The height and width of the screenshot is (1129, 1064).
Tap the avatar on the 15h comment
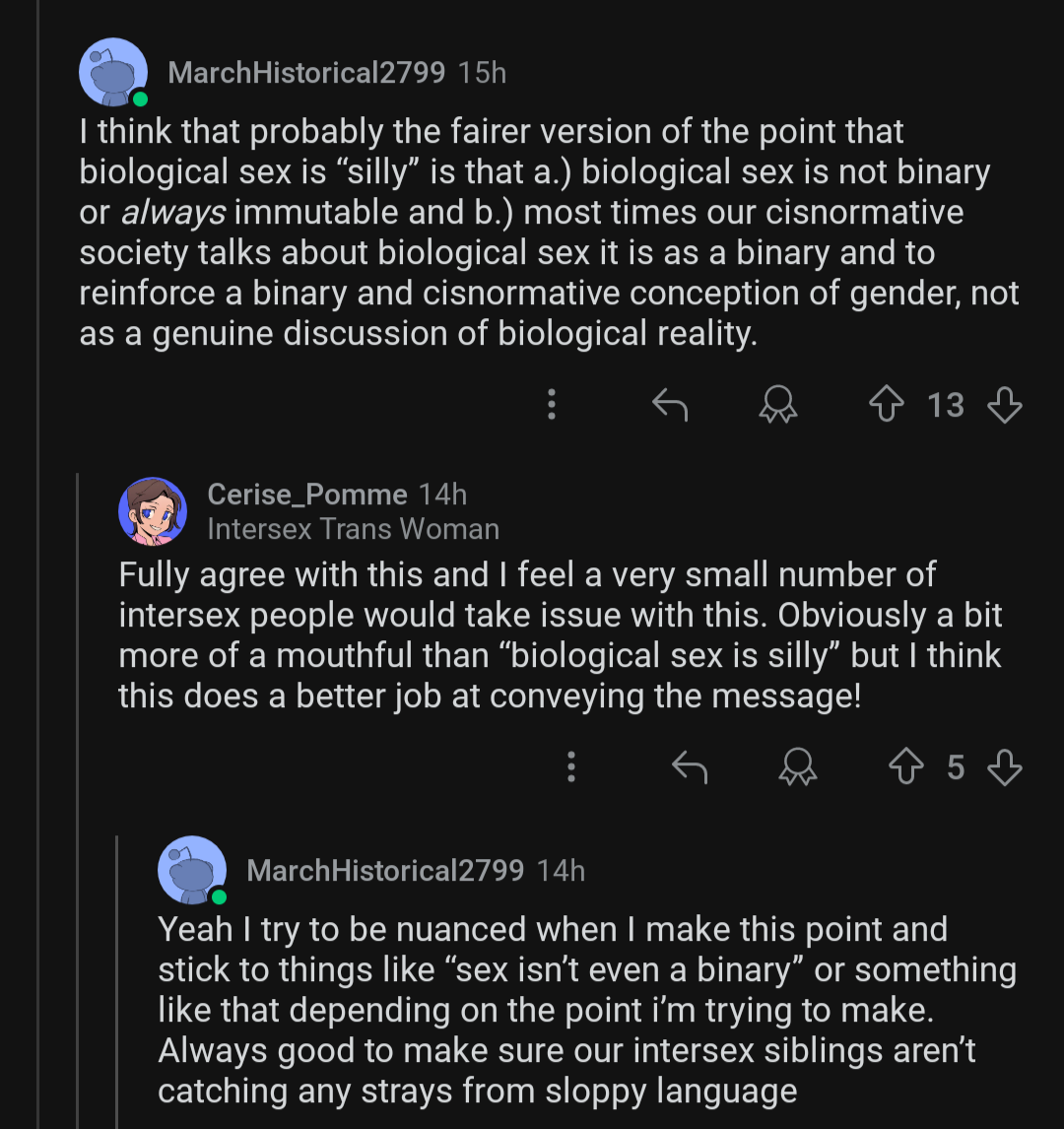point(113,73)
